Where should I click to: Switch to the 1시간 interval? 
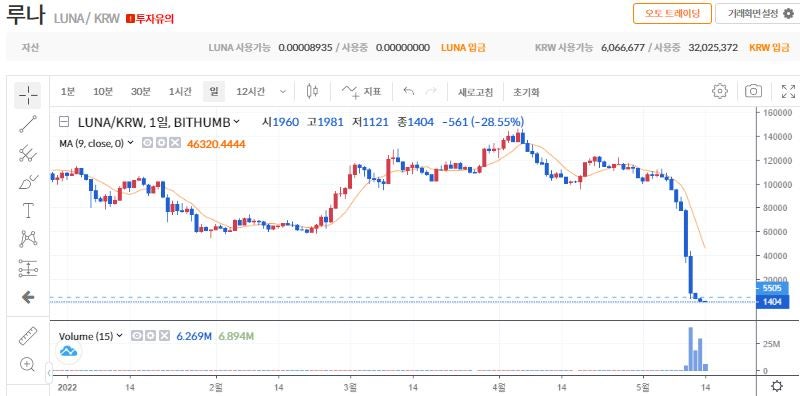coord(180,92)
